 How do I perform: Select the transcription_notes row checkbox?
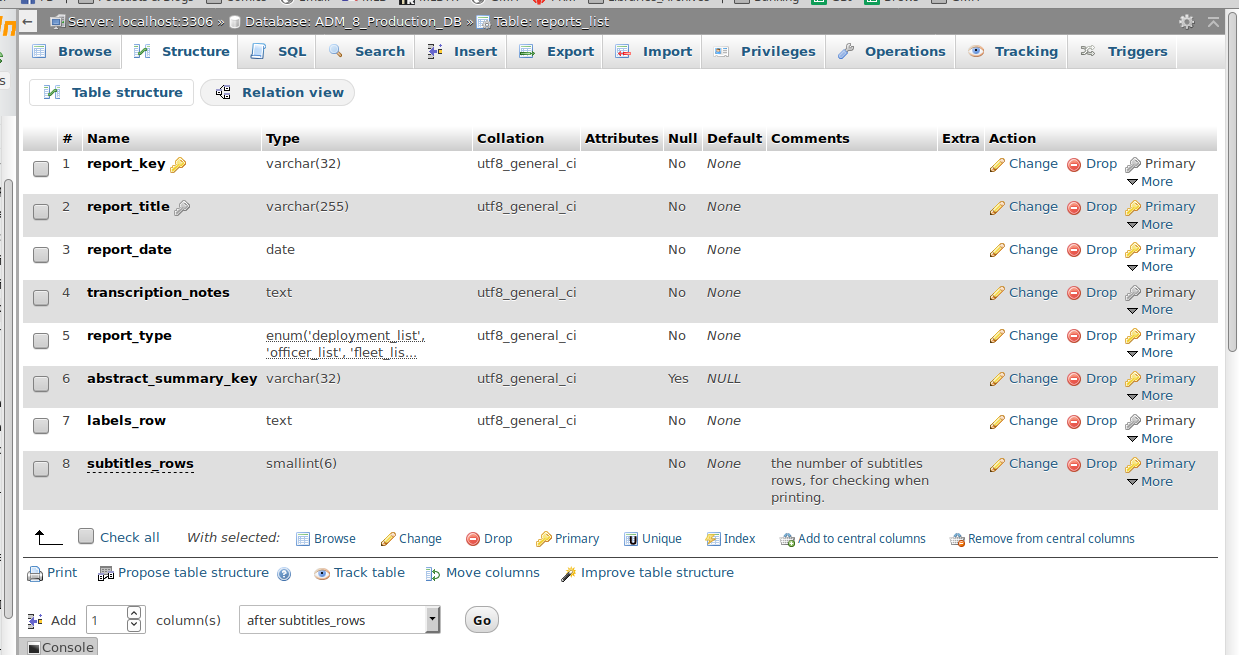point(41,298)
